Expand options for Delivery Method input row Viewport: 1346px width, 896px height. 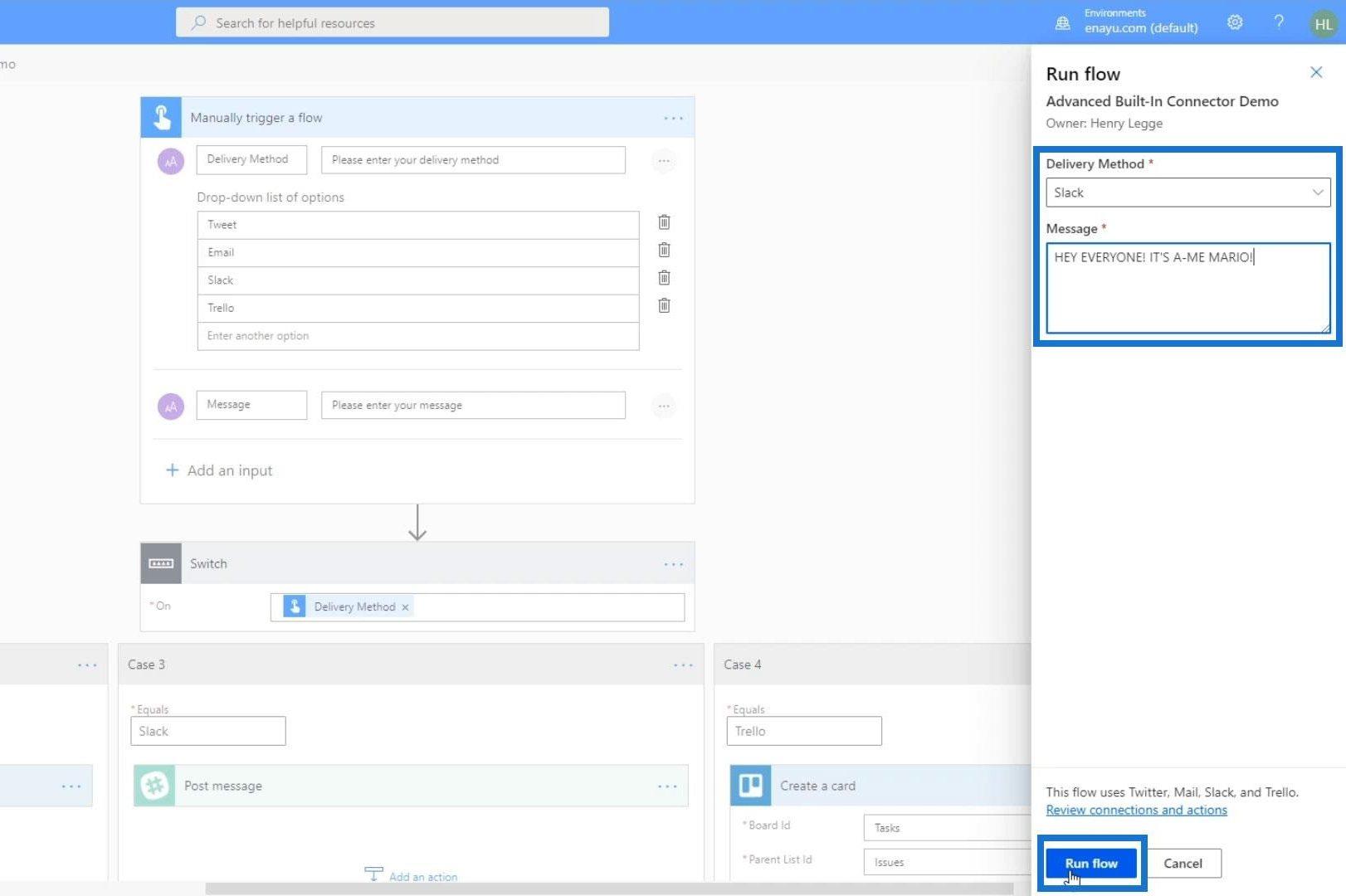663,161
